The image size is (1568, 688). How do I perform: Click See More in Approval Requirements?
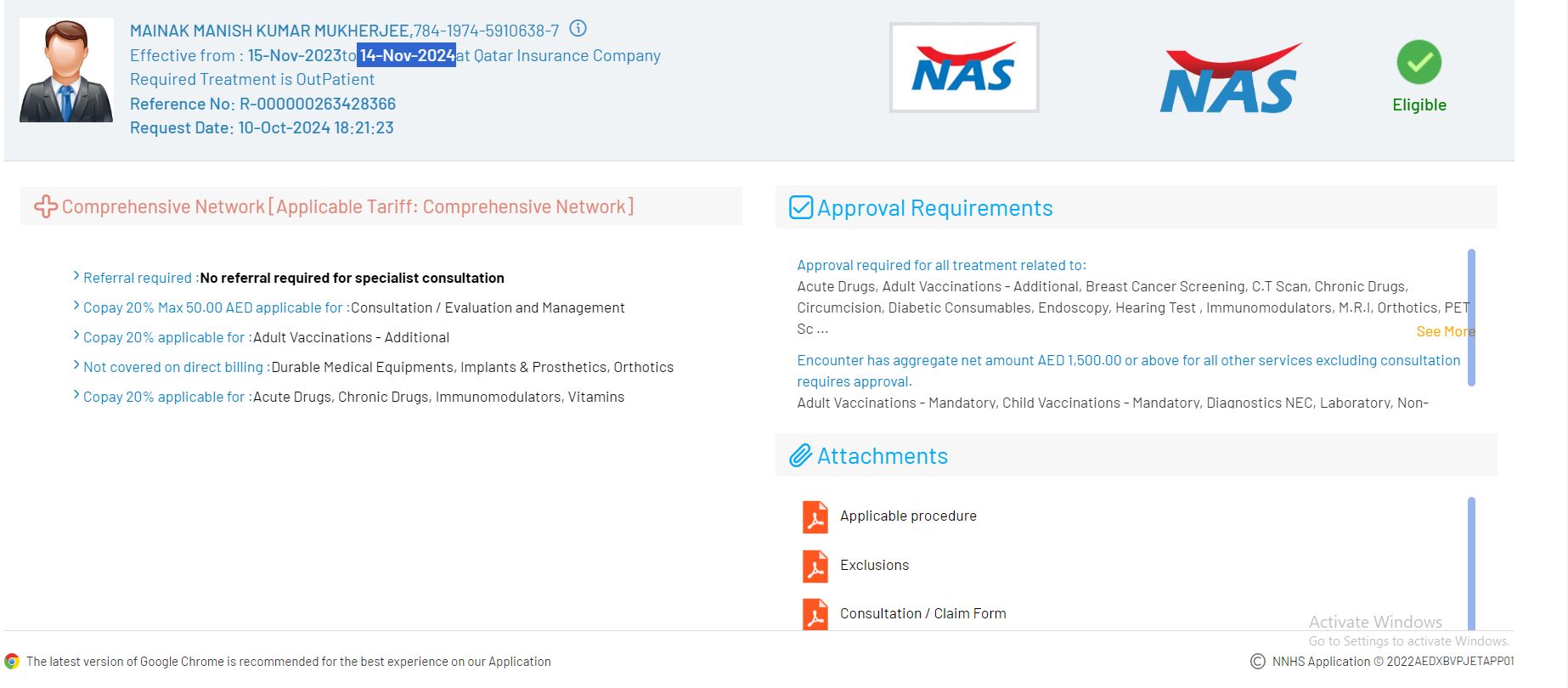1446,331
